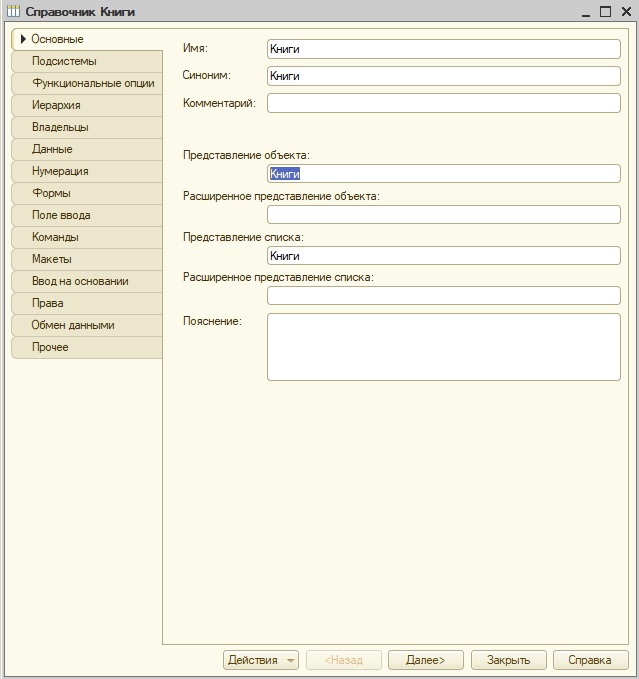Open the Права tab
This screenshot has width=639, height=679.
coord(87,303)
